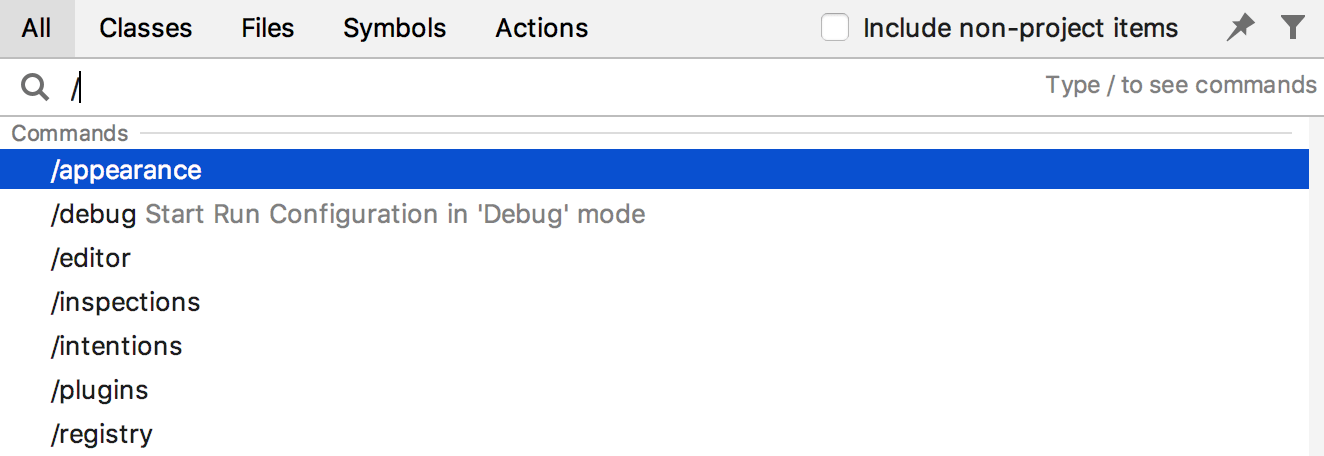Click the results list vertical scrollbar
The image size is (1324, 456).
(x=1316, y=300)
